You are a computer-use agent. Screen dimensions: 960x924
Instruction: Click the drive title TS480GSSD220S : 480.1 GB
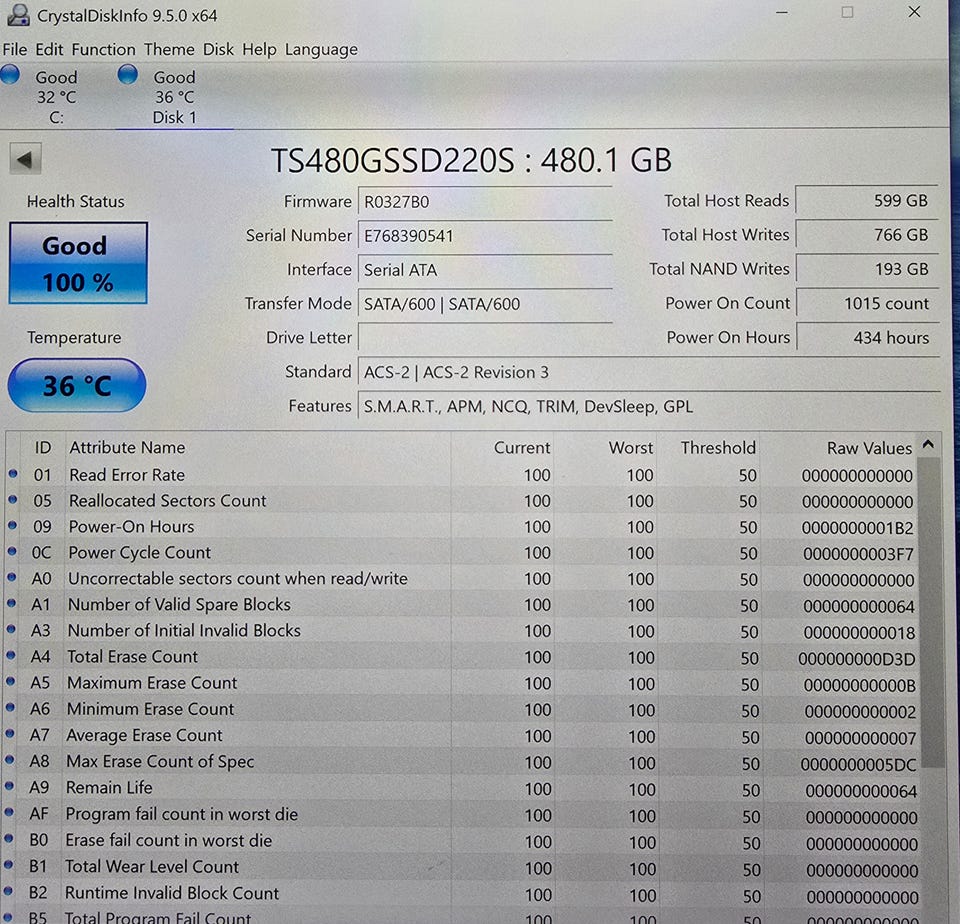(471, 160)
